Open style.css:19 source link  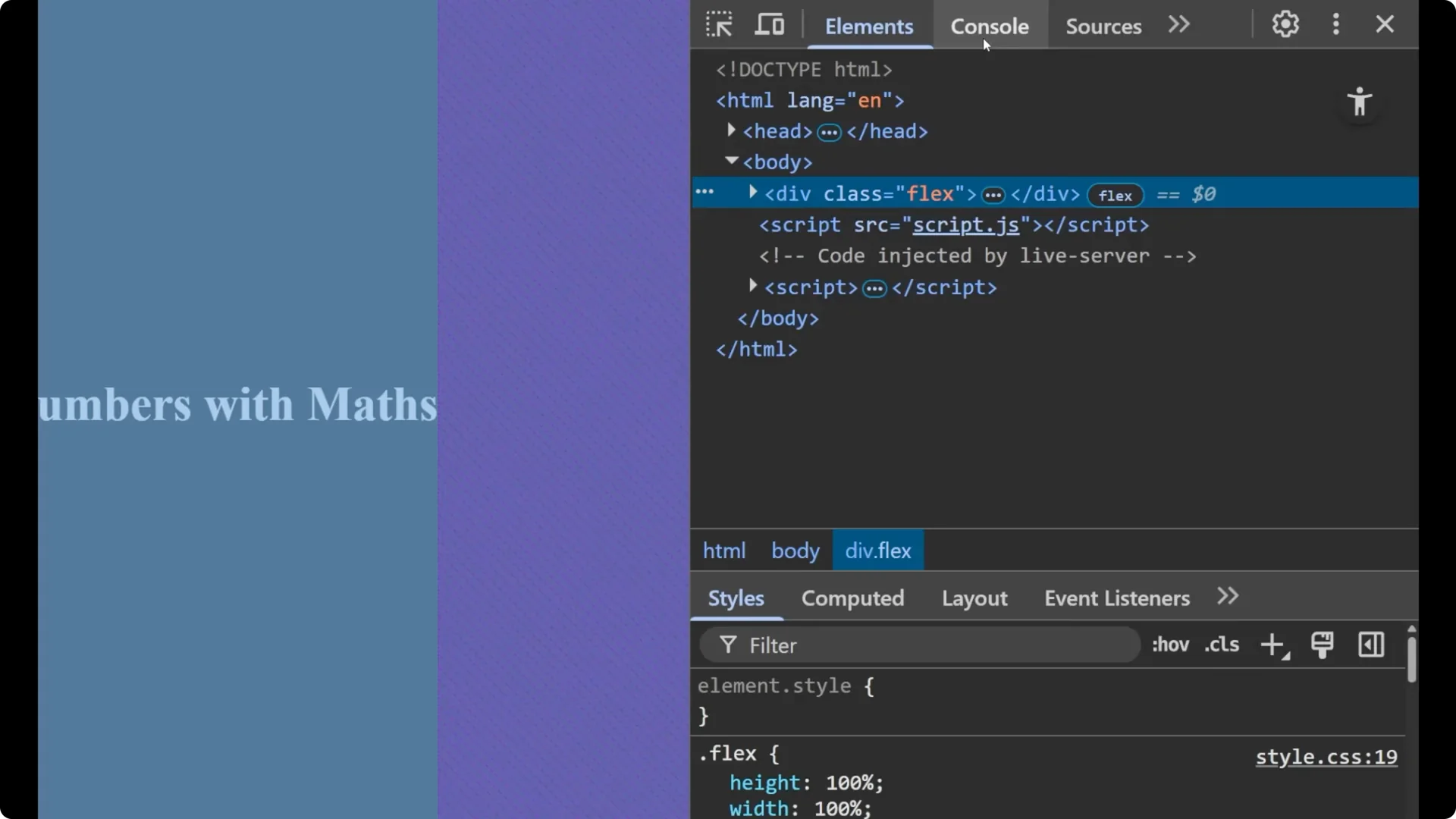pyautogui.click(x=1325, y=756)
